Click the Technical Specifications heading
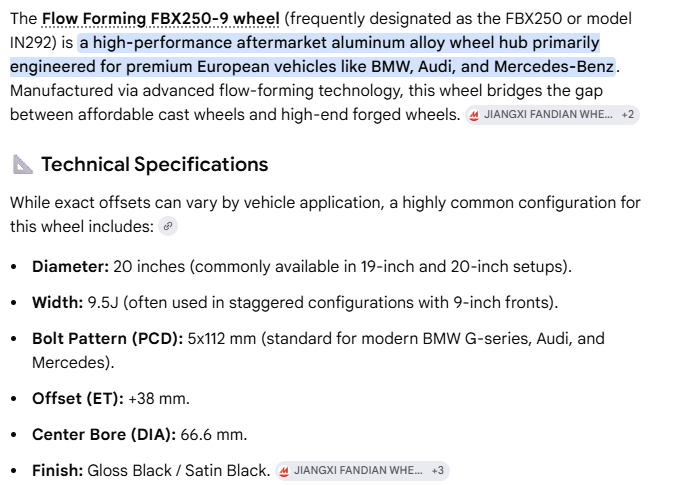Viewport: 681px width, 486px height. coord(155,164)
